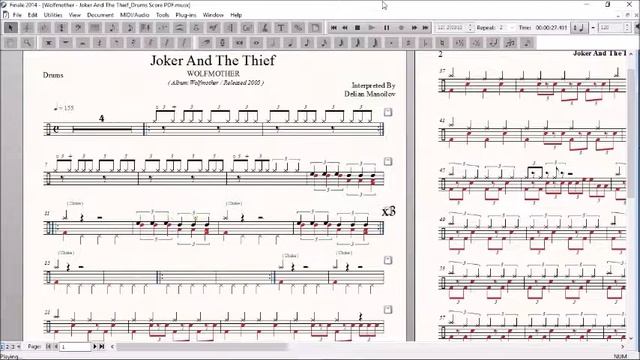Image resolution: width=640 pixels, height=360 pixels.
Task: Go to the first page
Action: coord(49,347)
